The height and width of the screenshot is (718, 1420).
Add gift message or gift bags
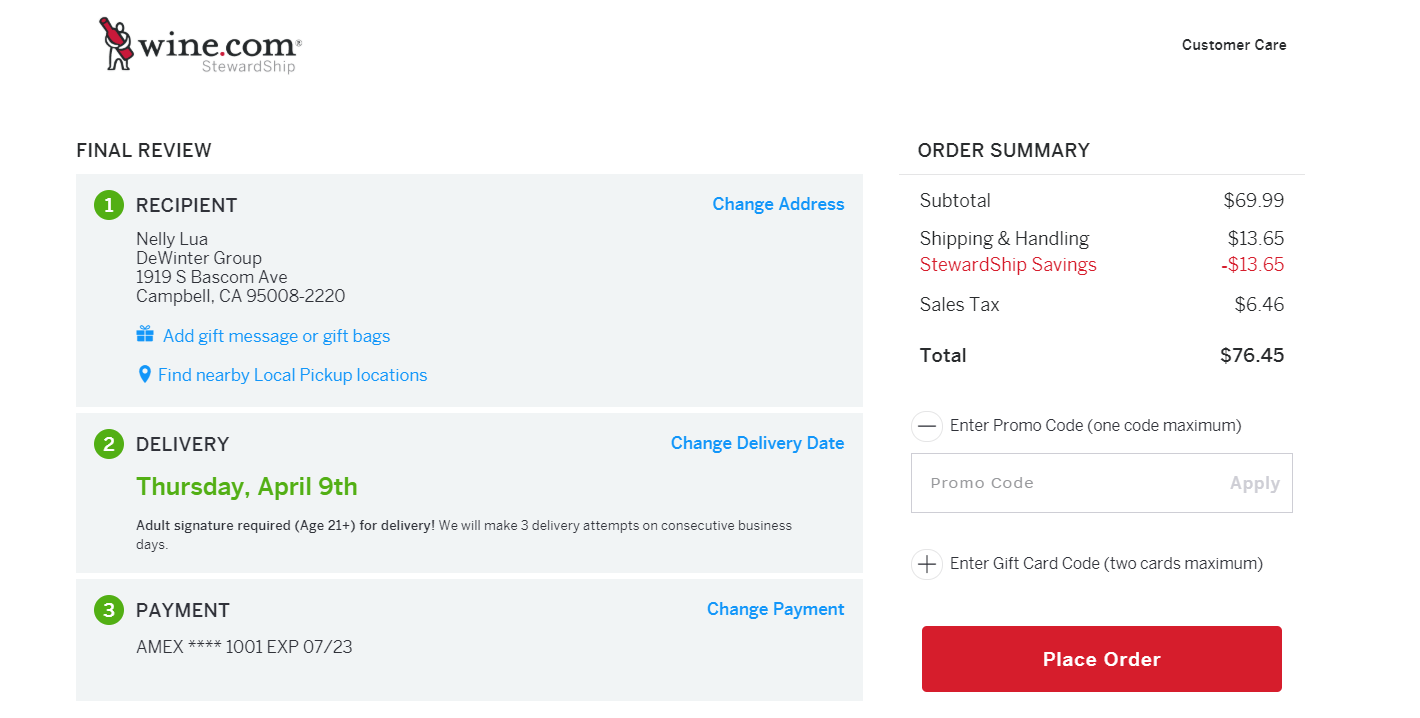point(276,336)
